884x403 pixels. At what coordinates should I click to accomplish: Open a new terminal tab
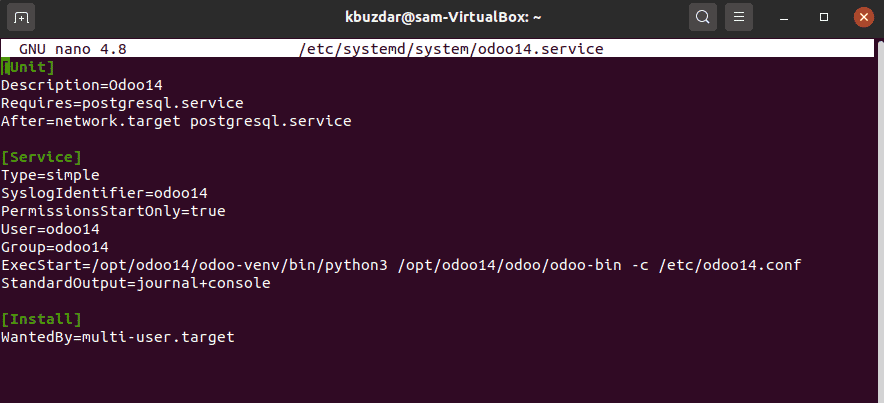click(21, 17)
